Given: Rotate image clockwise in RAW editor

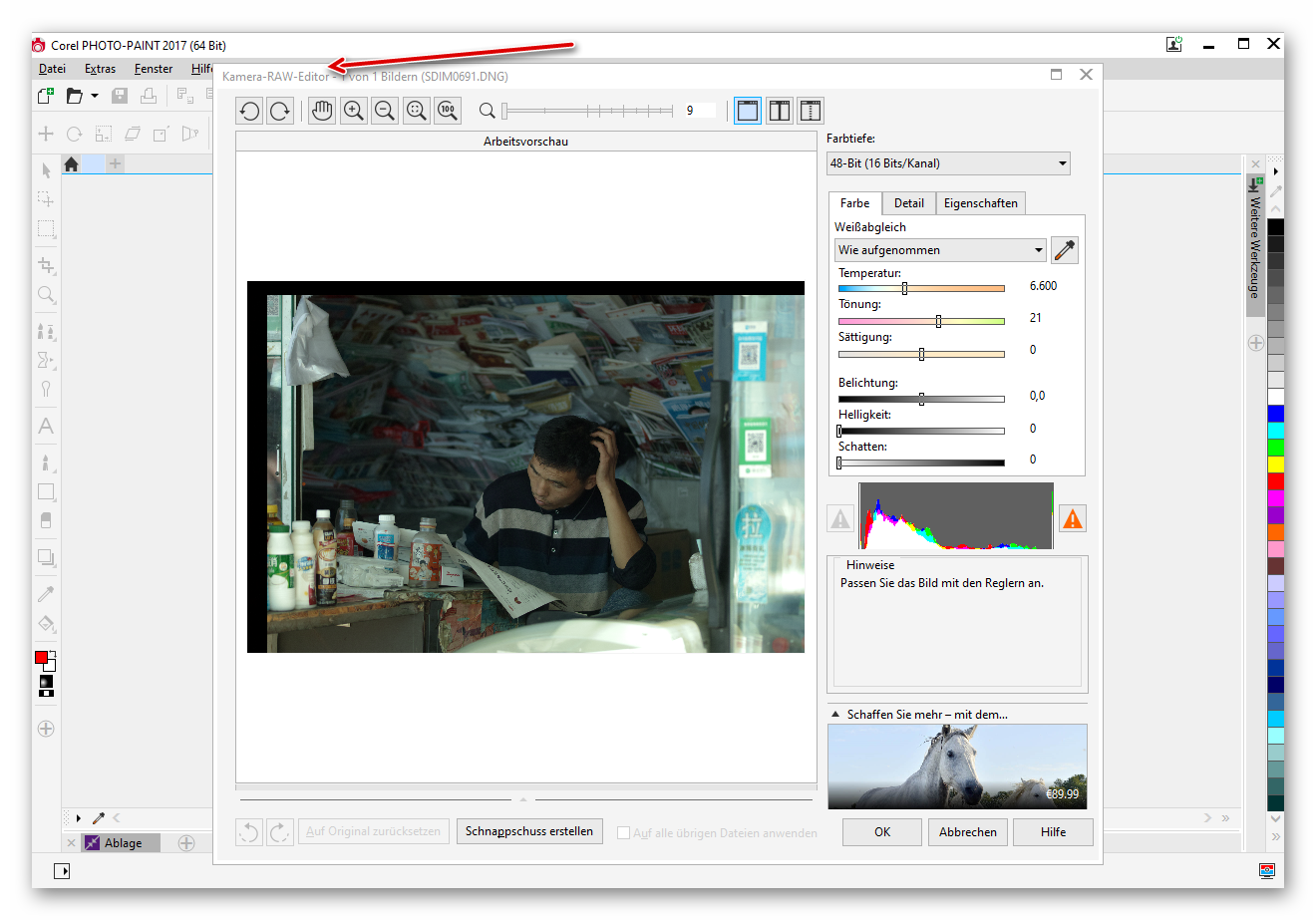Looking at the screenshot, I should tap(280, 111).
